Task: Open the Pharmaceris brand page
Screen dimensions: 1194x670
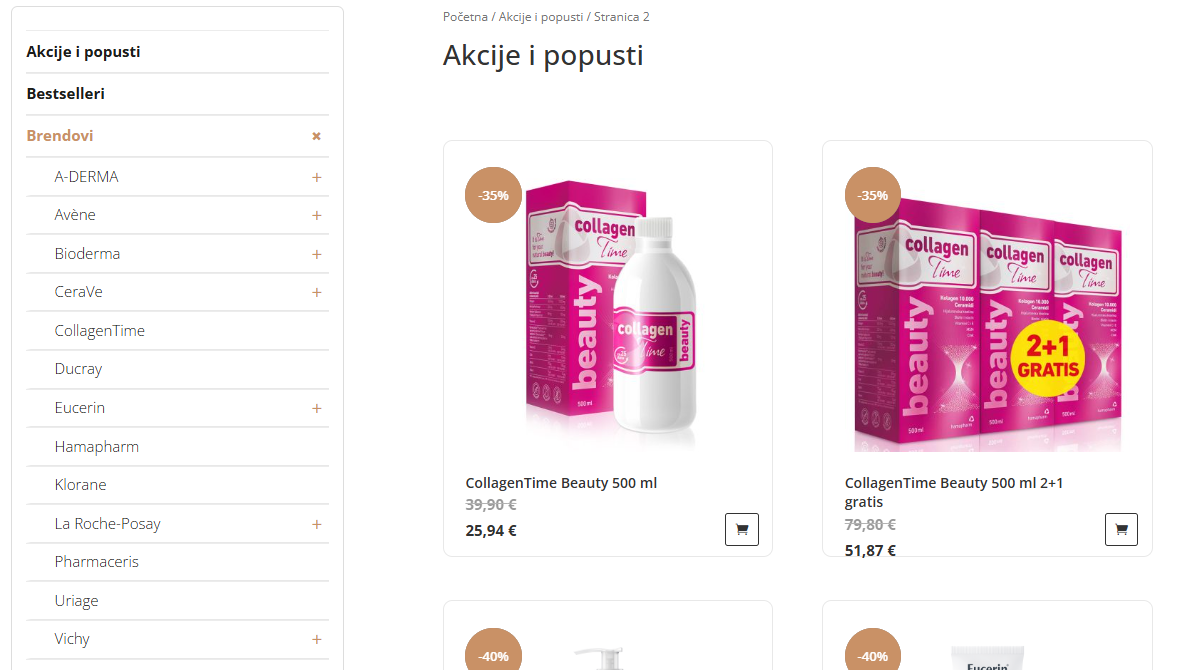Action: point(97,562)
